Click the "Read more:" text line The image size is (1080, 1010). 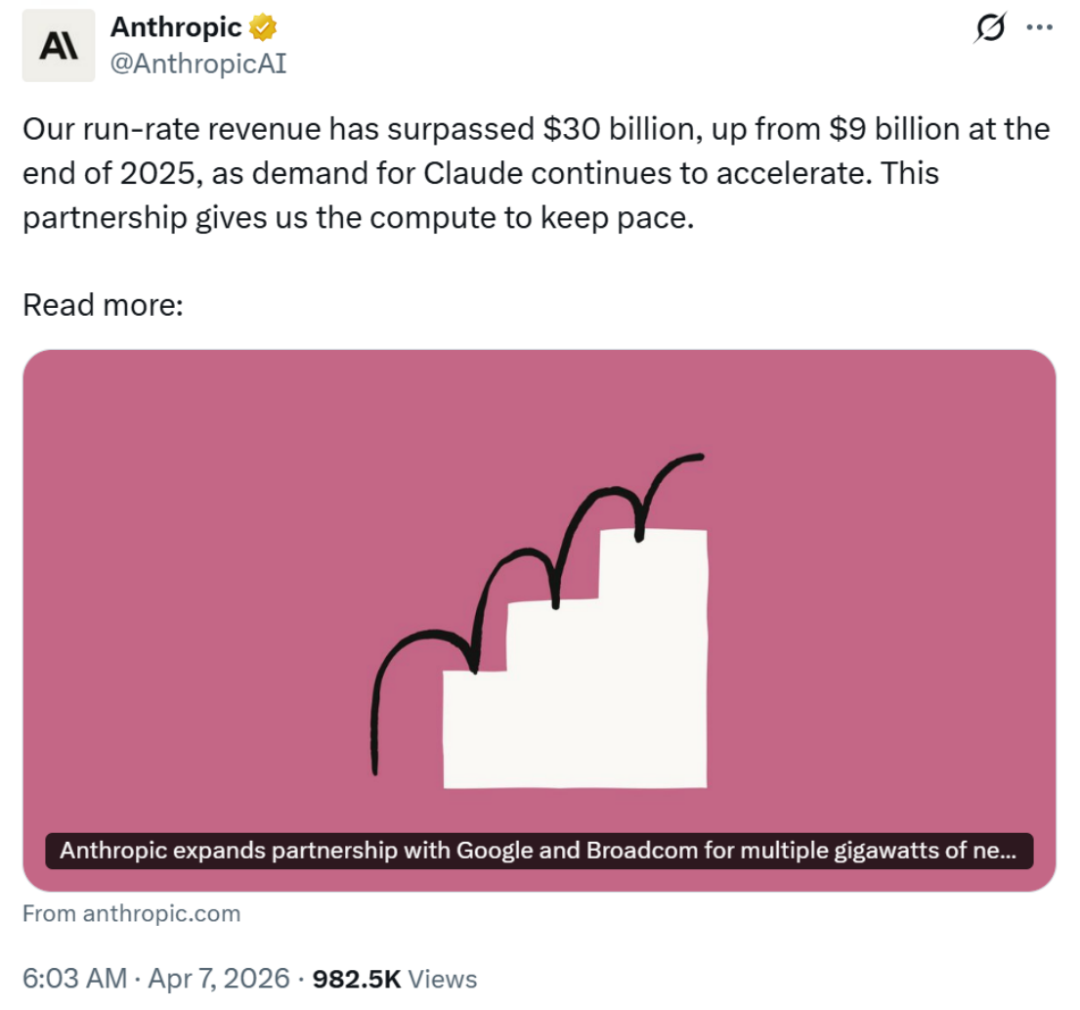[103, 305]
